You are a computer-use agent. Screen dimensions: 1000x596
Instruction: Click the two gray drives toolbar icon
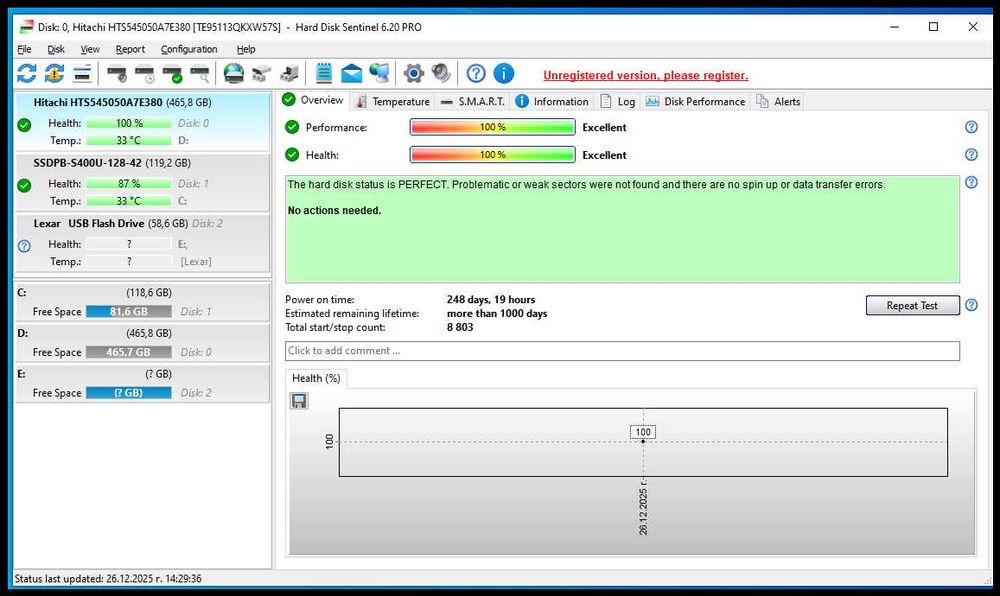[261, 74]
